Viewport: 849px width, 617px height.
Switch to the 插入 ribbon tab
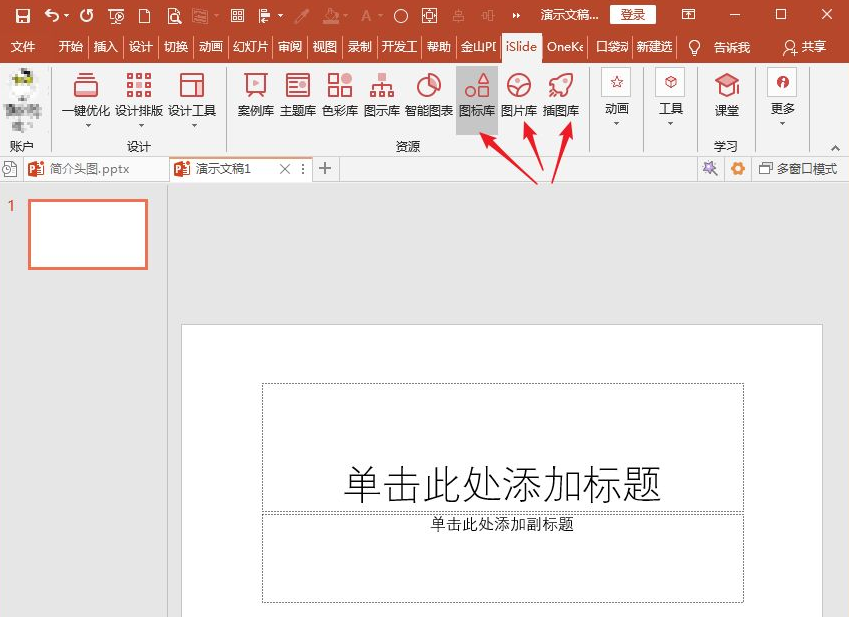pos(105,47)
